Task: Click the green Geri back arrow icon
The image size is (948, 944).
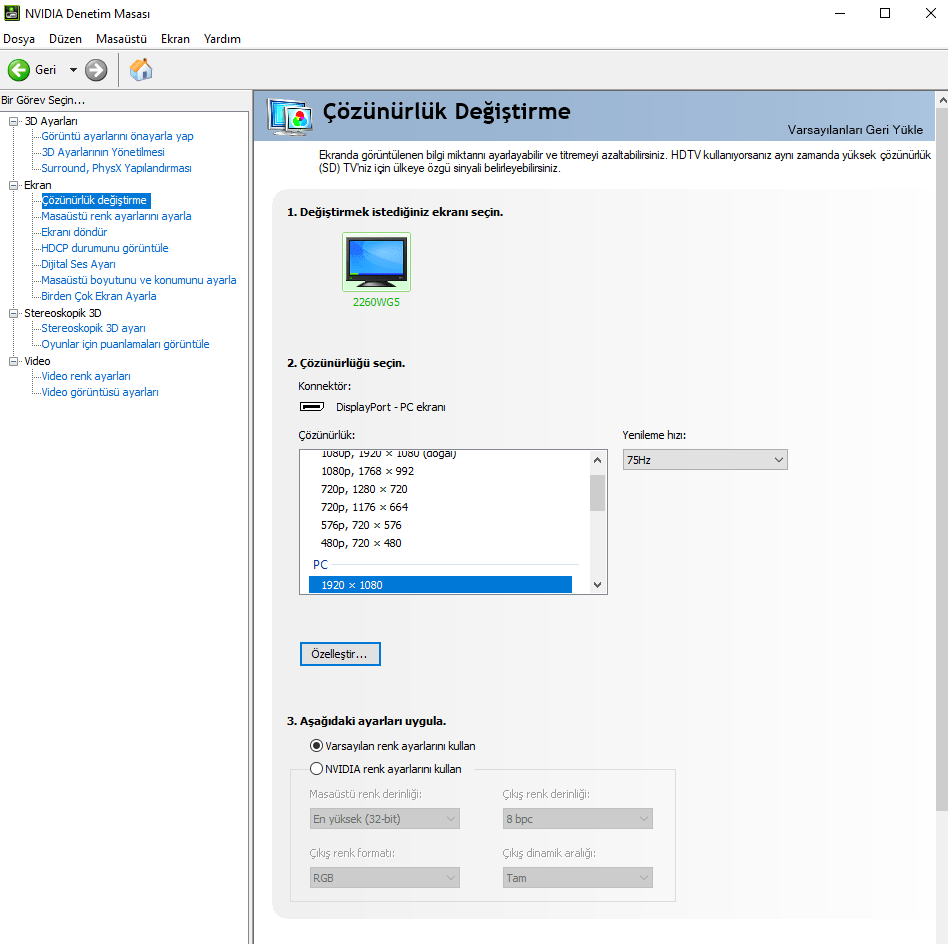Action: [19, 70]
